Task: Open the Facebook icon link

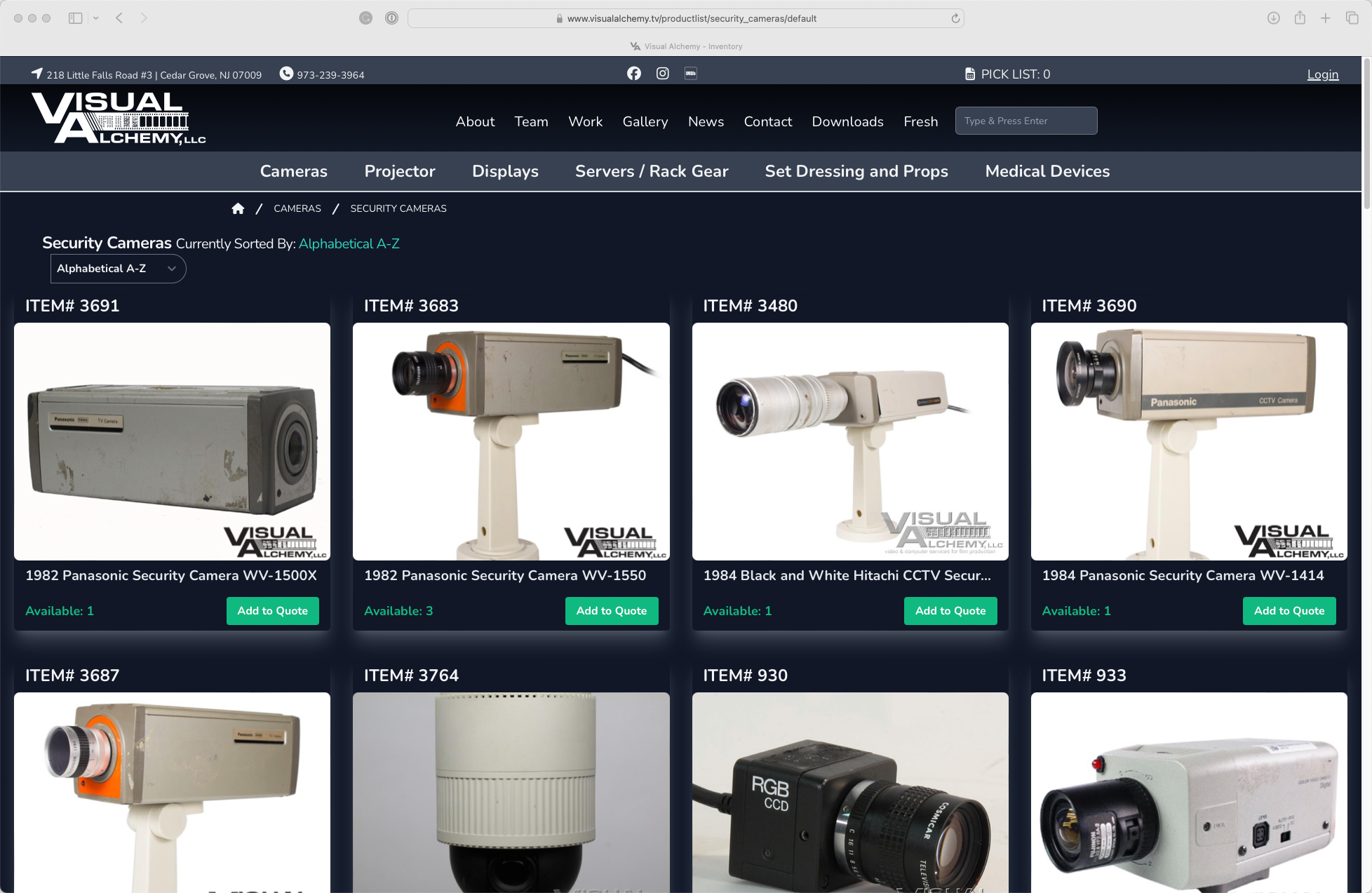Action: [634, 74]
